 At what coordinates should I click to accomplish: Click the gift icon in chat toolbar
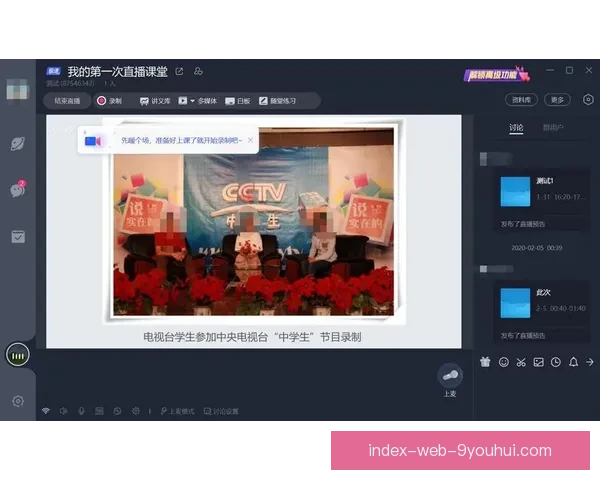click(485, 362)
